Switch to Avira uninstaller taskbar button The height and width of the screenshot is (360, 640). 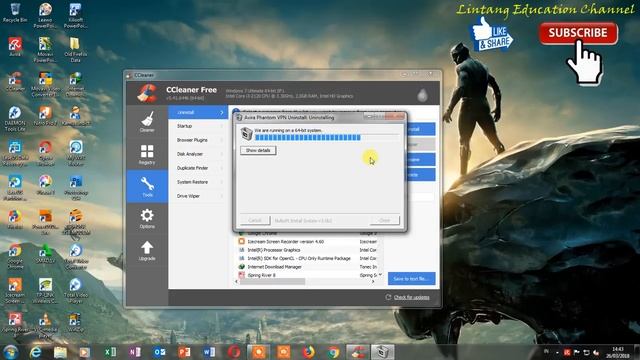pos(382,352)
